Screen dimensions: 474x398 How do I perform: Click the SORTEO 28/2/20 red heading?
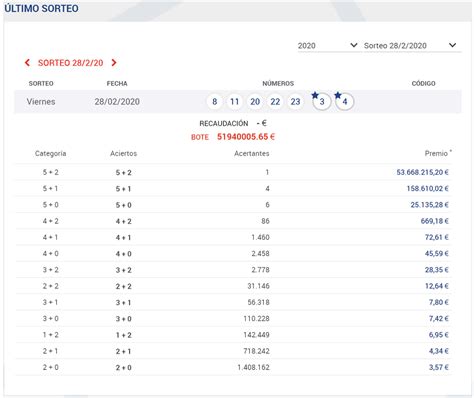[70, 63]
